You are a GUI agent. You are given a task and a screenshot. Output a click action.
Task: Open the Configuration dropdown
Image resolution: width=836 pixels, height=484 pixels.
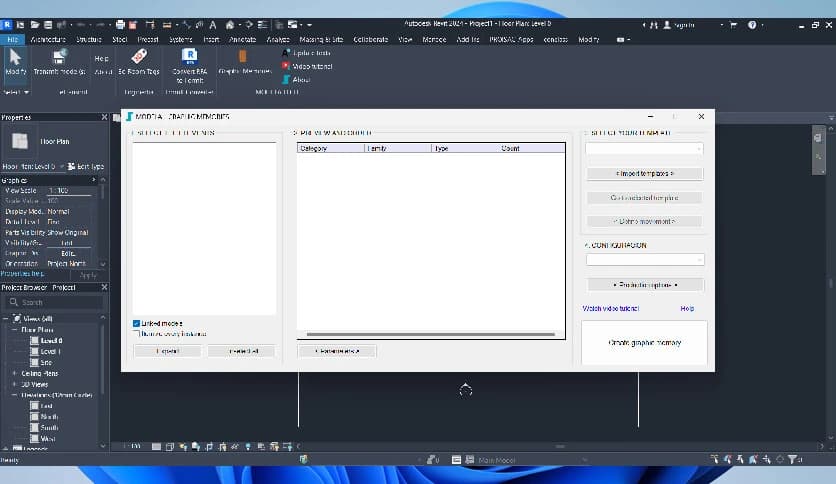644,259
